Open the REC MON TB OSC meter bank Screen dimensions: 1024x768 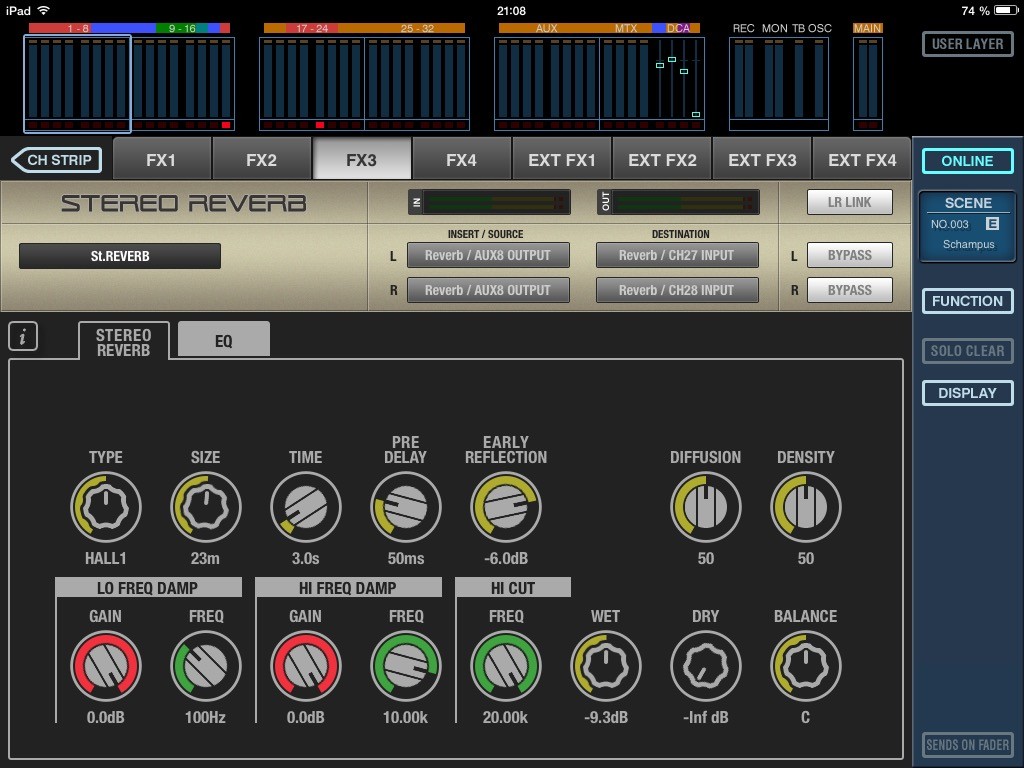click(778, 83)
